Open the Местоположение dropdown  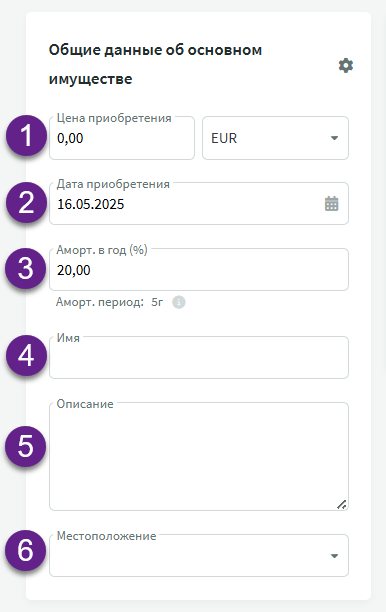pyautogui.click(x=199, y=555)
